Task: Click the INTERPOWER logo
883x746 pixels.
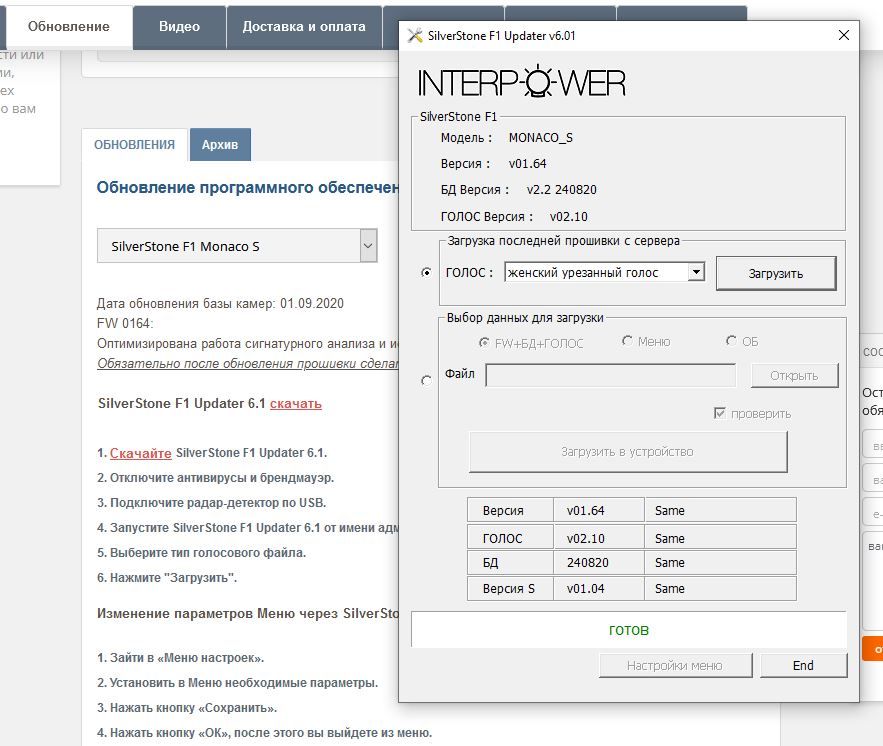Action: 521,83
